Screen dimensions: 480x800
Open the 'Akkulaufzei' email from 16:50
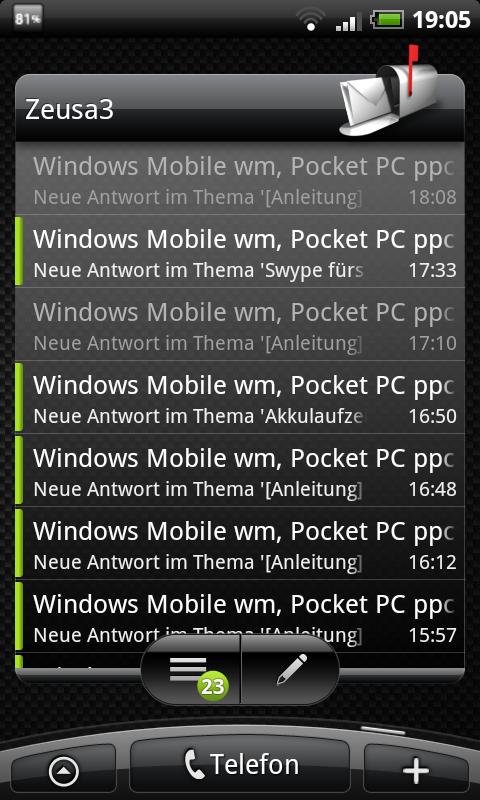click(x=240, y=397)
